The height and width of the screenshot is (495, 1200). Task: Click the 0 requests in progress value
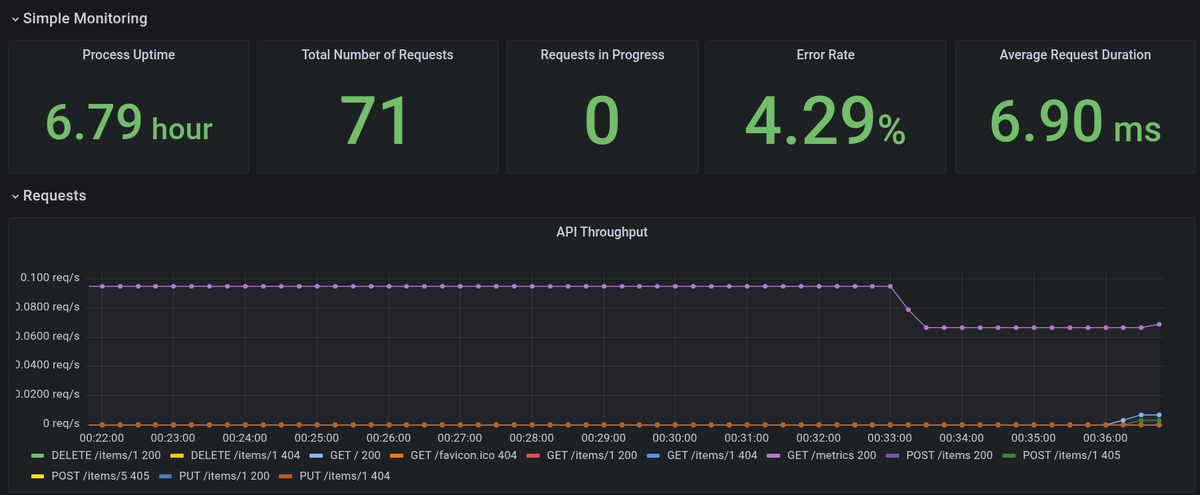602,122
